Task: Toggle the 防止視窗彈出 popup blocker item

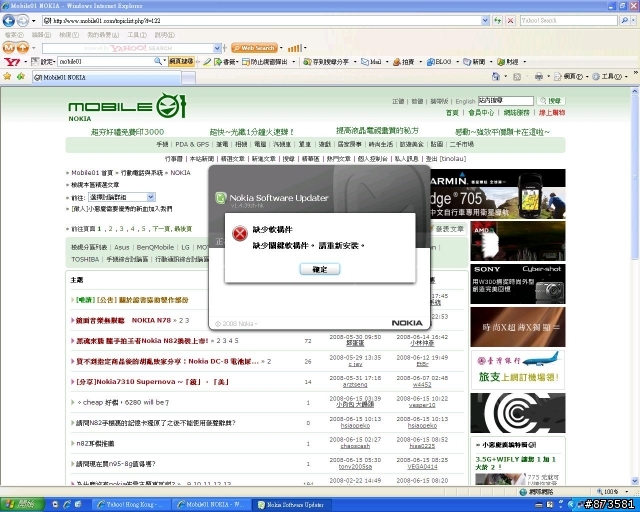Action: (265, 62)
